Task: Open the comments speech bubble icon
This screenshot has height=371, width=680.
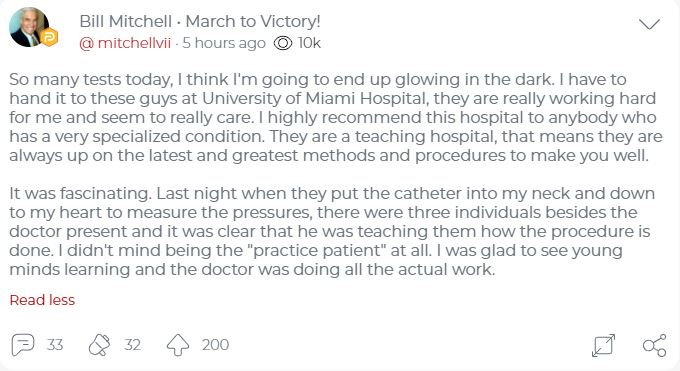Action: tap(23, 345)
